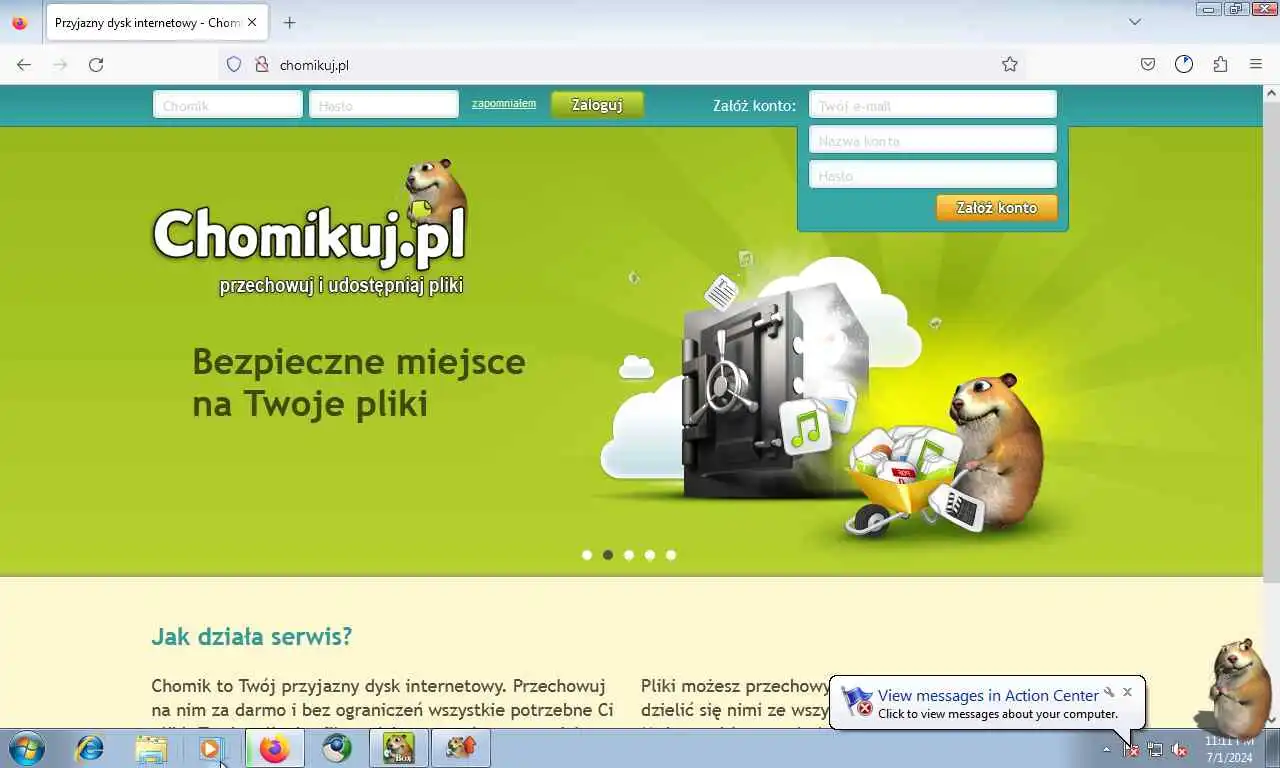The height and width of the screenshot is (768, 1280).
Task: Click the Hasło login password field
Action: tap(384, 105)
